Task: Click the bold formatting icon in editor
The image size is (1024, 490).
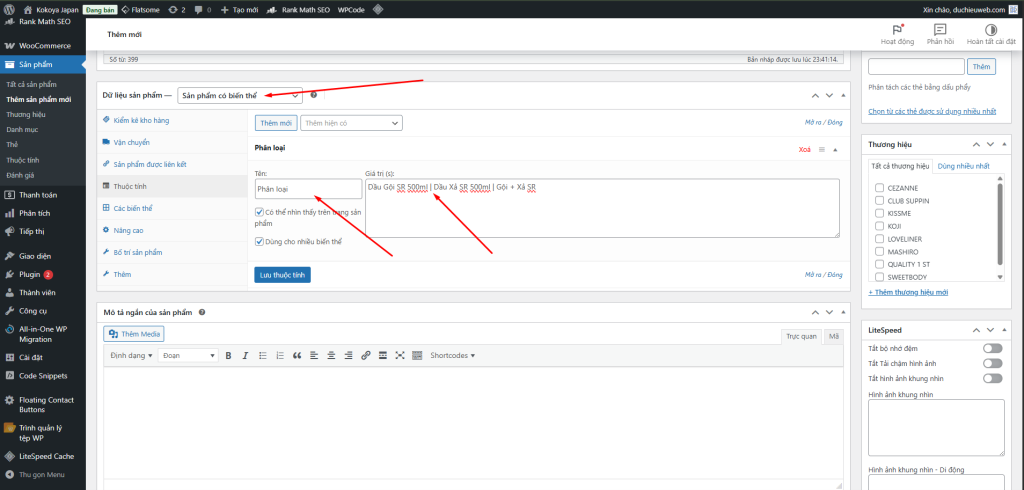Action: (x=228, y=355)
